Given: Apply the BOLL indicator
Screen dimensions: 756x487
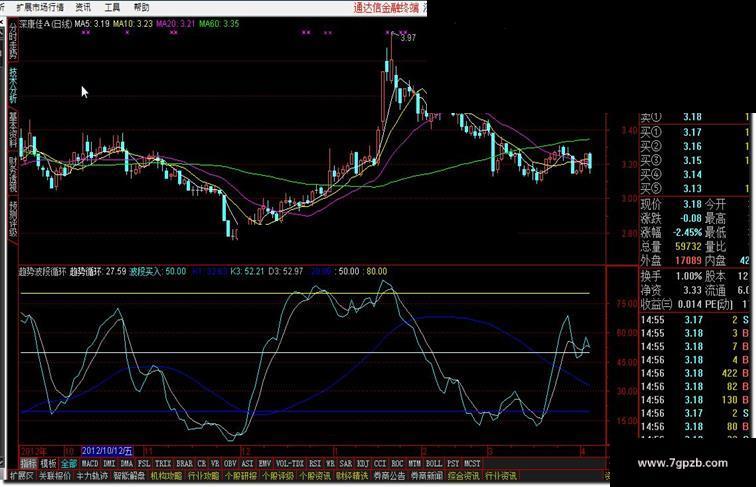Looking at the screenshot, I should coord(434,463).
